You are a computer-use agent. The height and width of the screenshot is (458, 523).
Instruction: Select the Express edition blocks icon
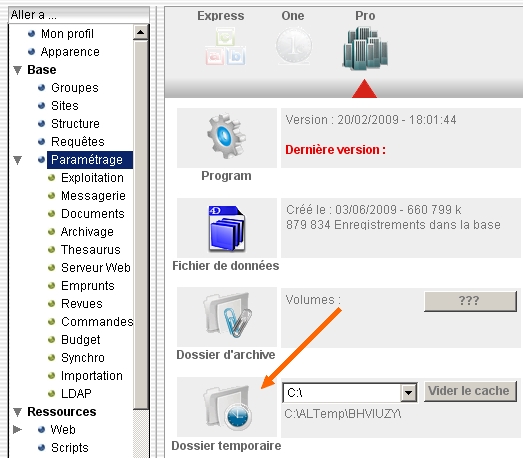coord(225,46)
